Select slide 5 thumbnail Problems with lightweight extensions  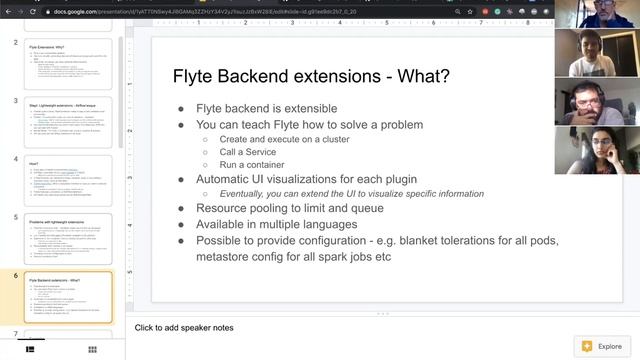[68, 239]
